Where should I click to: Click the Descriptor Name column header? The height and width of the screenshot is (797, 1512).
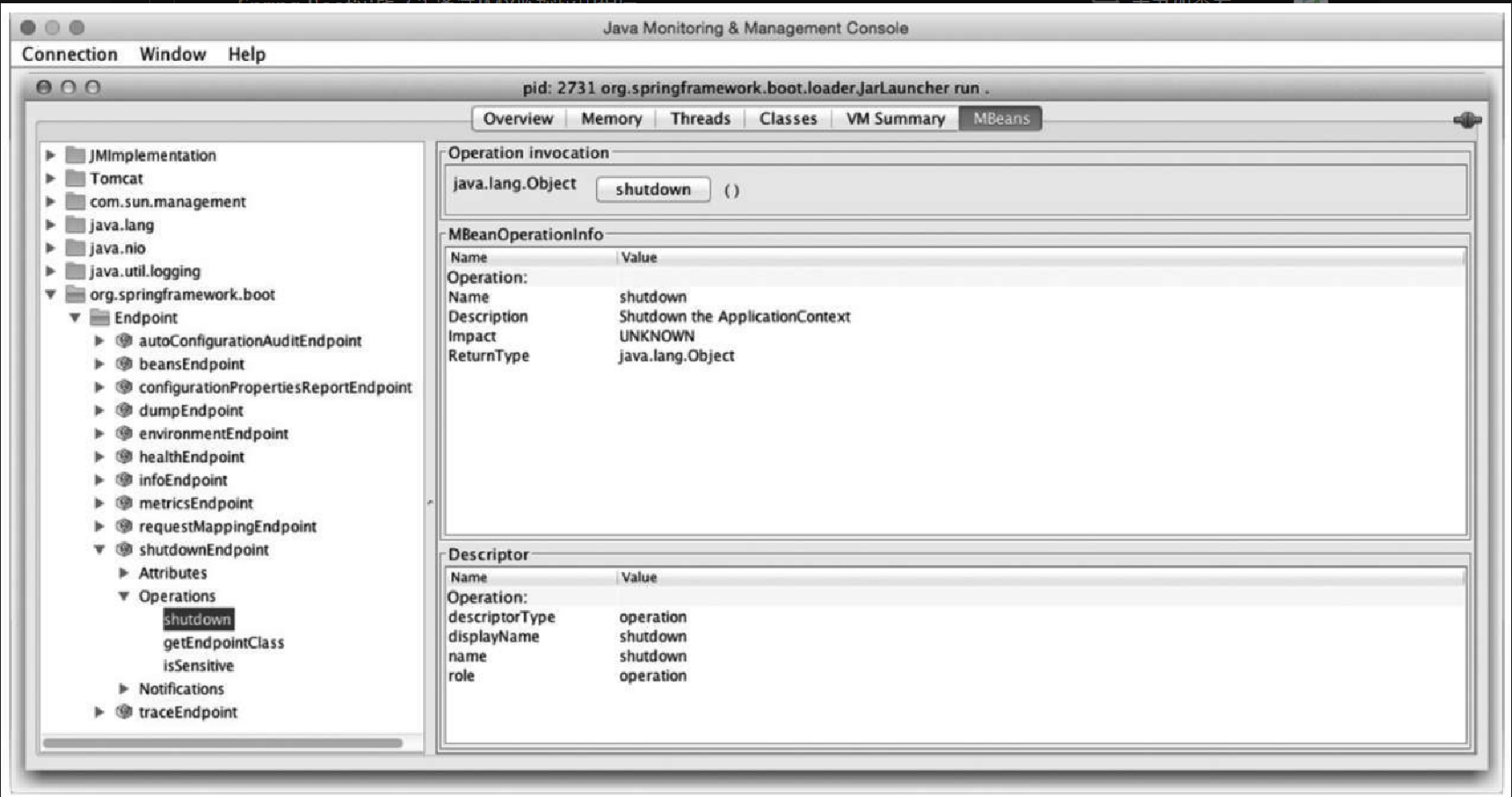[531, 578]
